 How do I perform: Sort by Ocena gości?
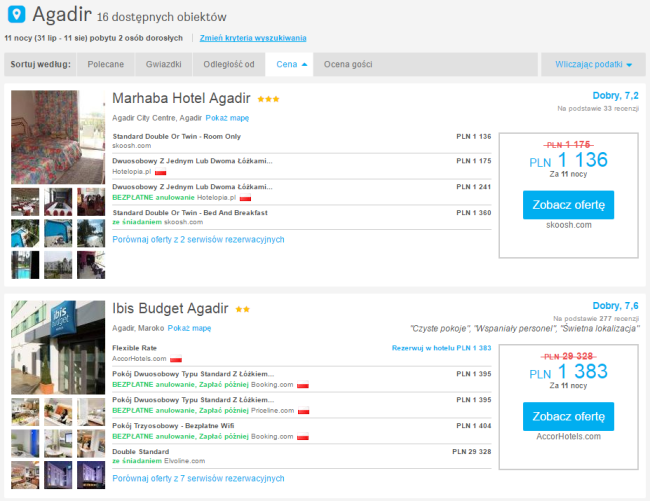click(348, 64)
